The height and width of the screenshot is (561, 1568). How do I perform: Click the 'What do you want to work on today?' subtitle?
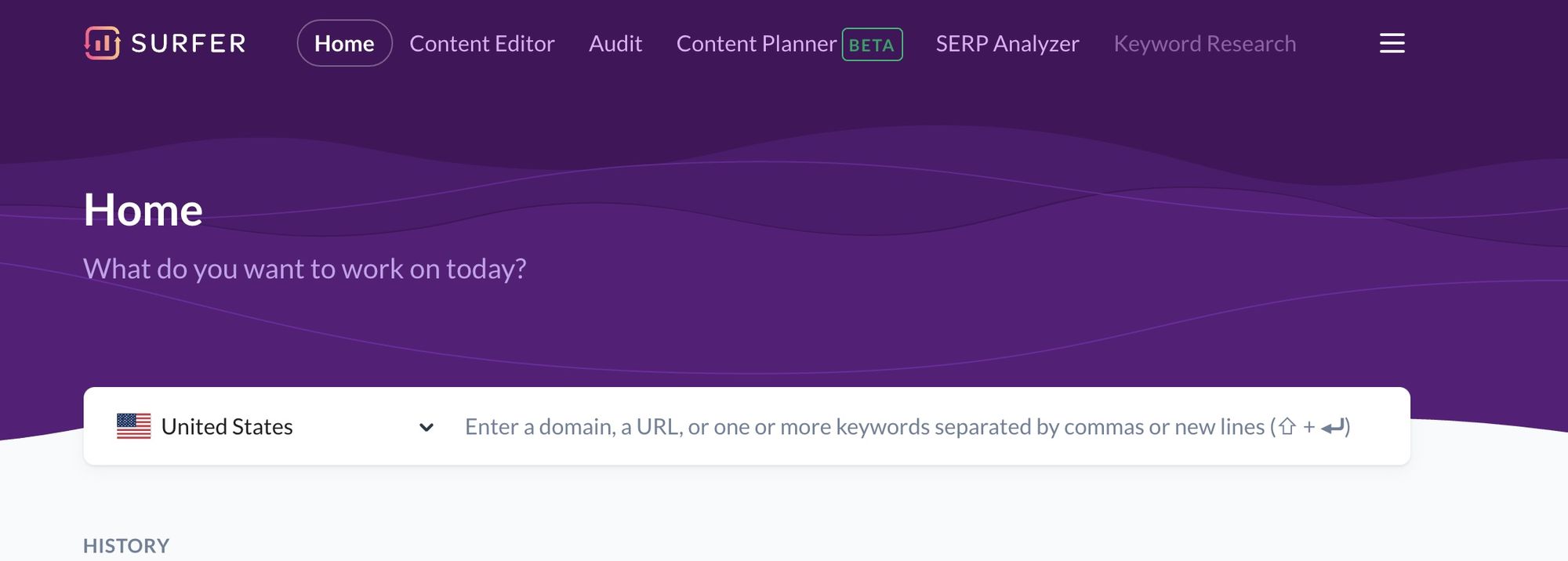tap(304, 269)
